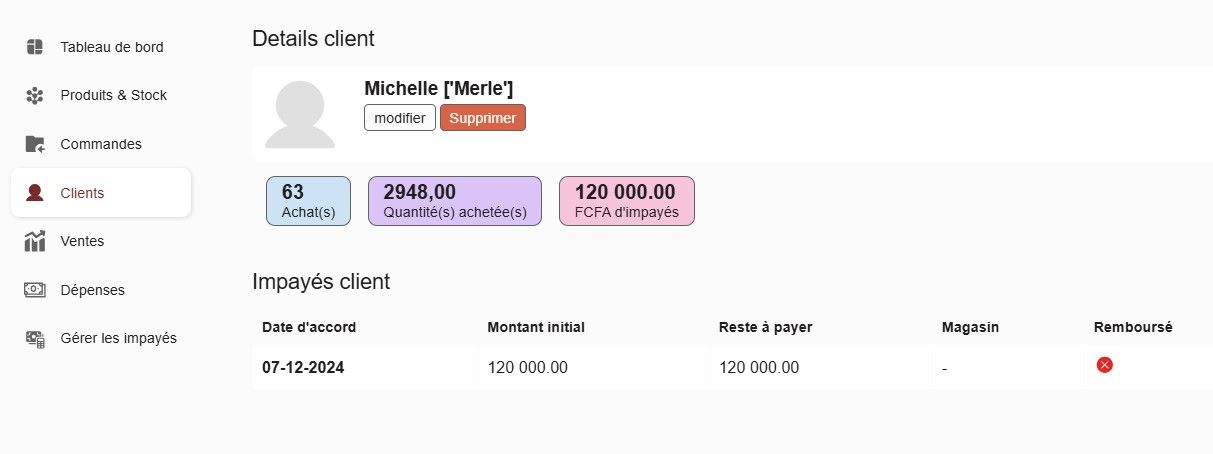Click the red not-reimbursed status icon
Image resolution: width=1213 pixels, height=454 pixels.
point(1105,365)
